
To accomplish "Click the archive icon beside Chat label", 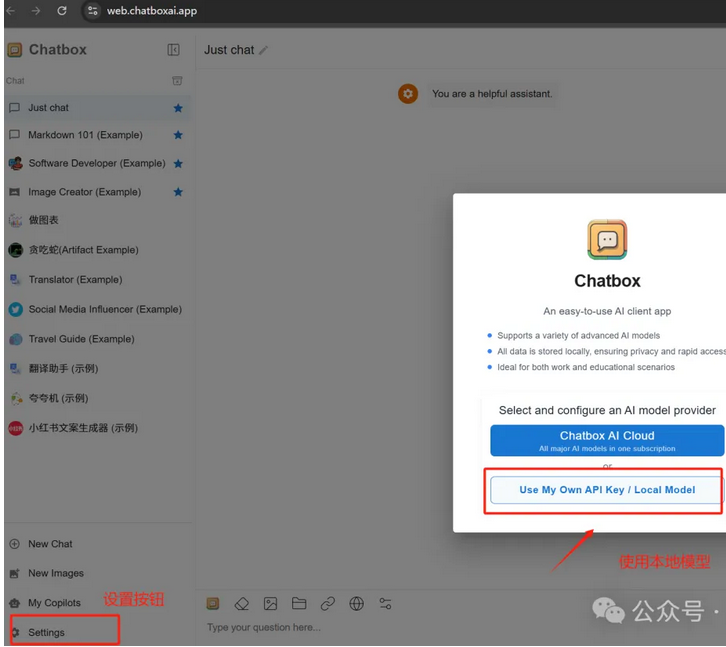I will (x=177, y=81).
